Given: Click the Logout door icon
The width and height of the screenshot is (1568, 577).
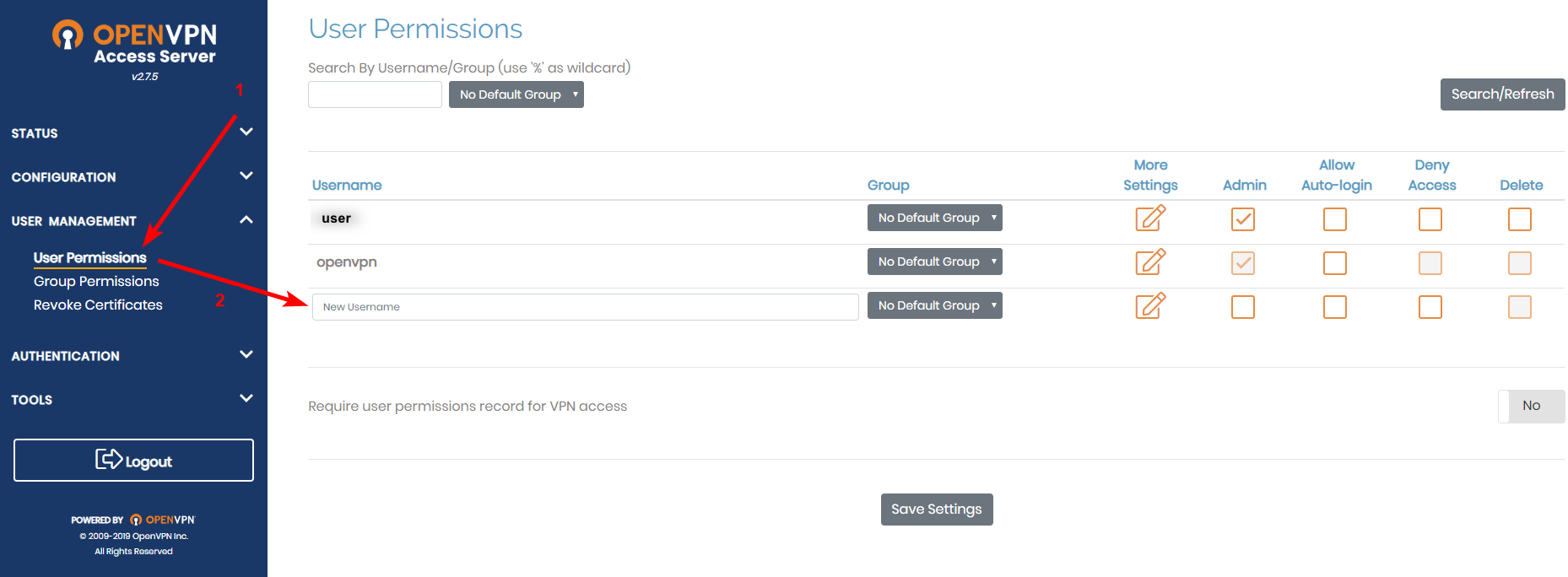Looking at the screenshot, I should [108, 459].
